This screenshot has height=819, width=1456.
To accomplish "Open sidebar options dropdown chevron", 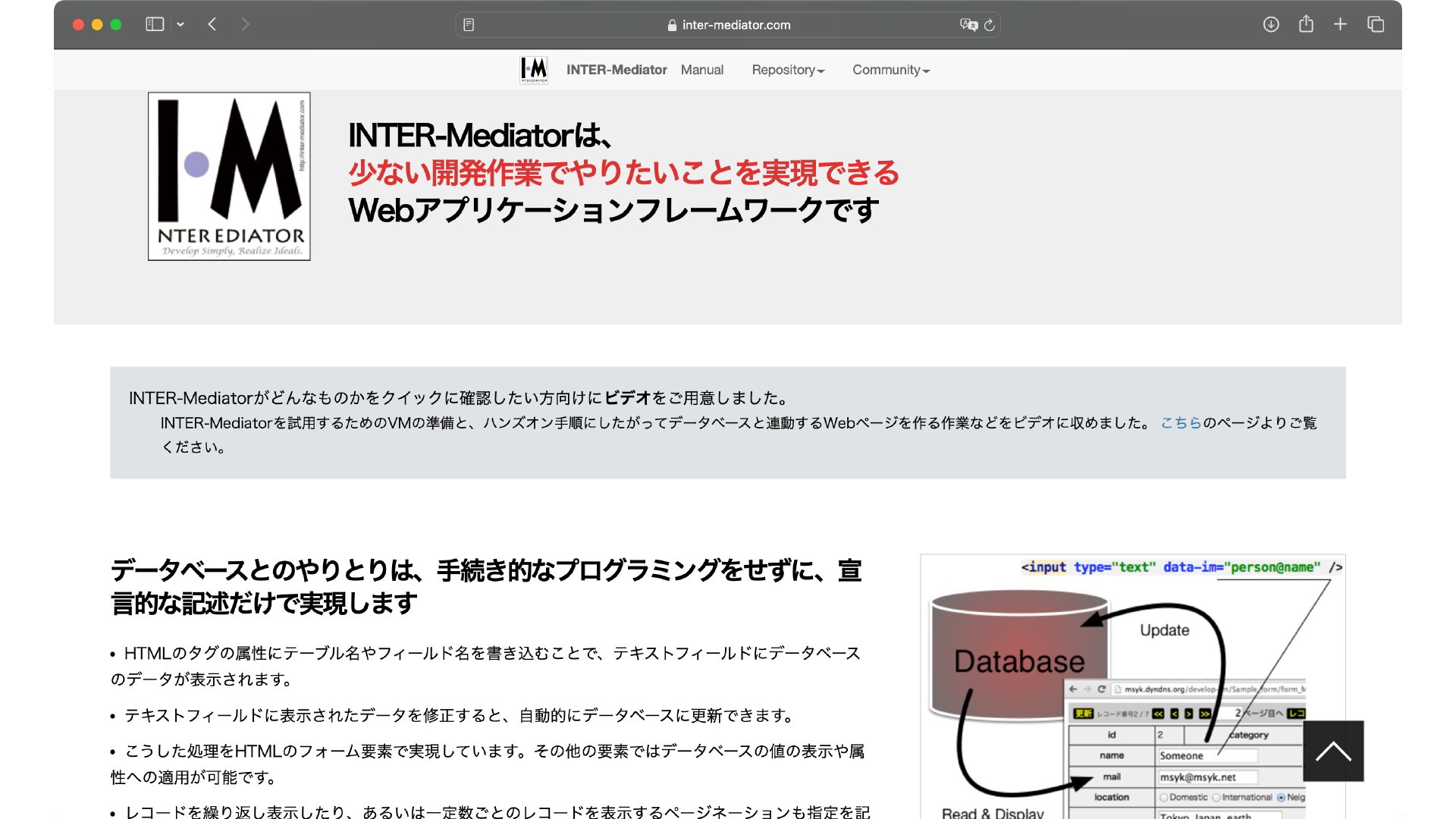I will (x=180, y=24).
